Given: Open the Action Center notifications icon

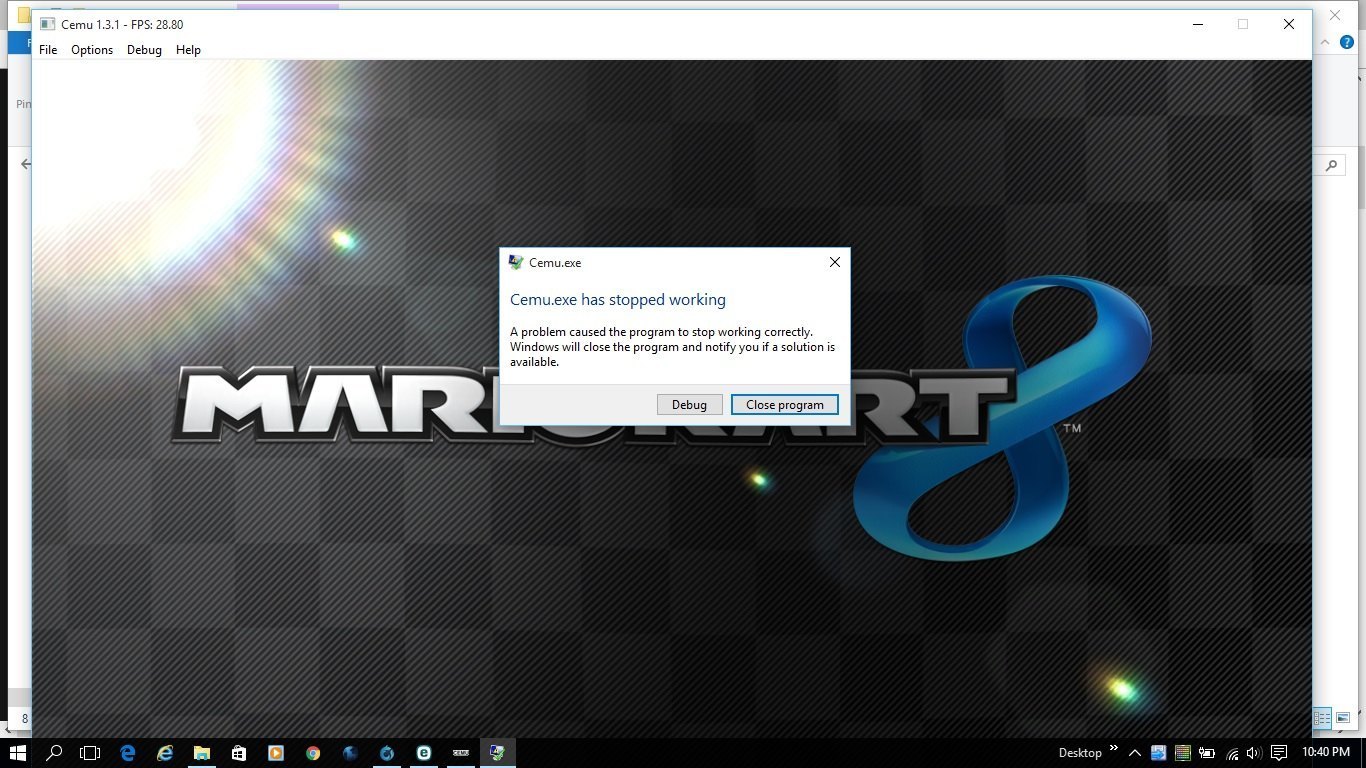Looking at the screenshot, I should tap(1278, 753).
